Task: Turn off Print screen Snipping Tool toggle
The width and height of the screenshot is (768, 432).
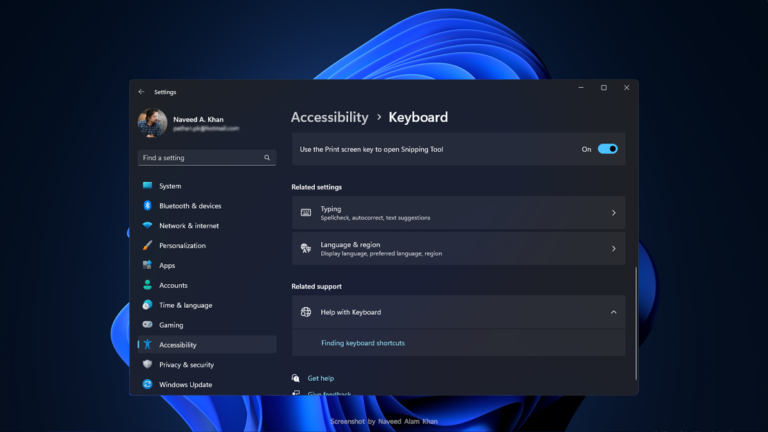Action: click(607, 149)
